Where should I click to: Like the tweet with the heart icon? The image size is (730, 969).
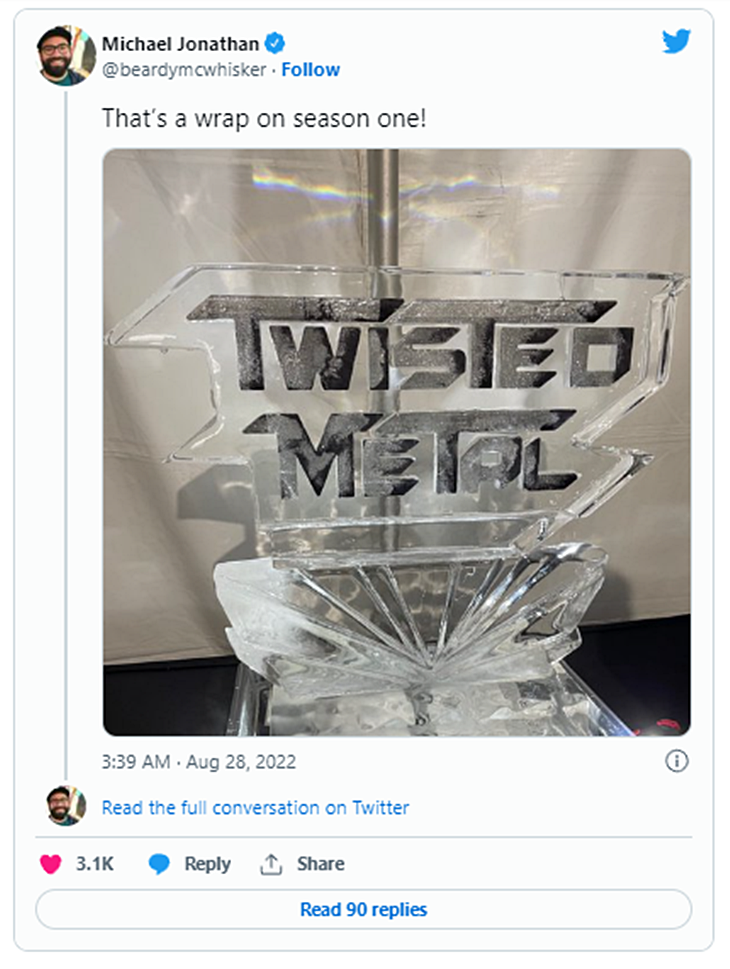click(x=50, y=864)
